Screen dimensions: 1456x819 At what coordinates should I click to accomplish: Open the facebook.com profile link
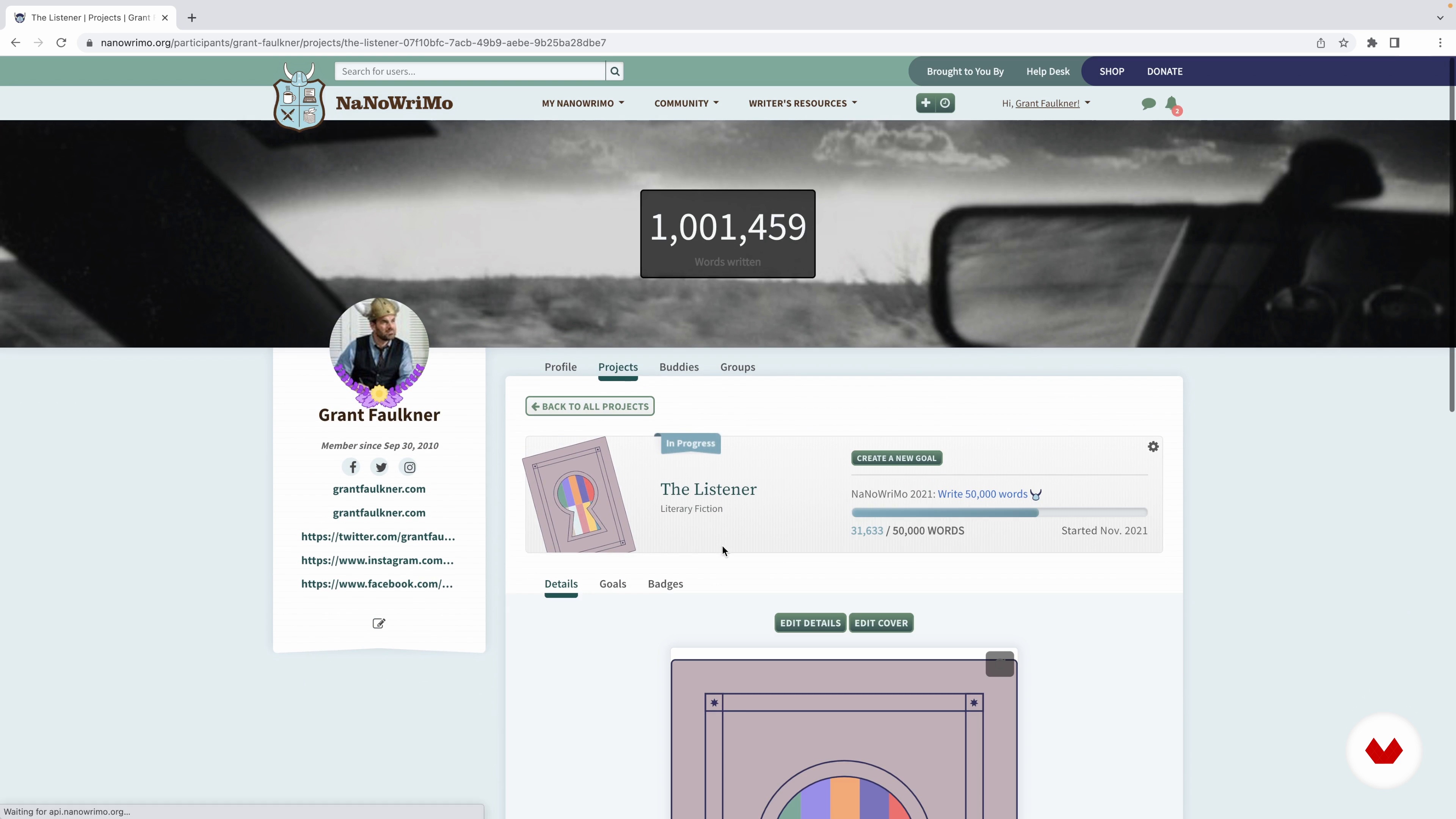(x=377, y=584)
